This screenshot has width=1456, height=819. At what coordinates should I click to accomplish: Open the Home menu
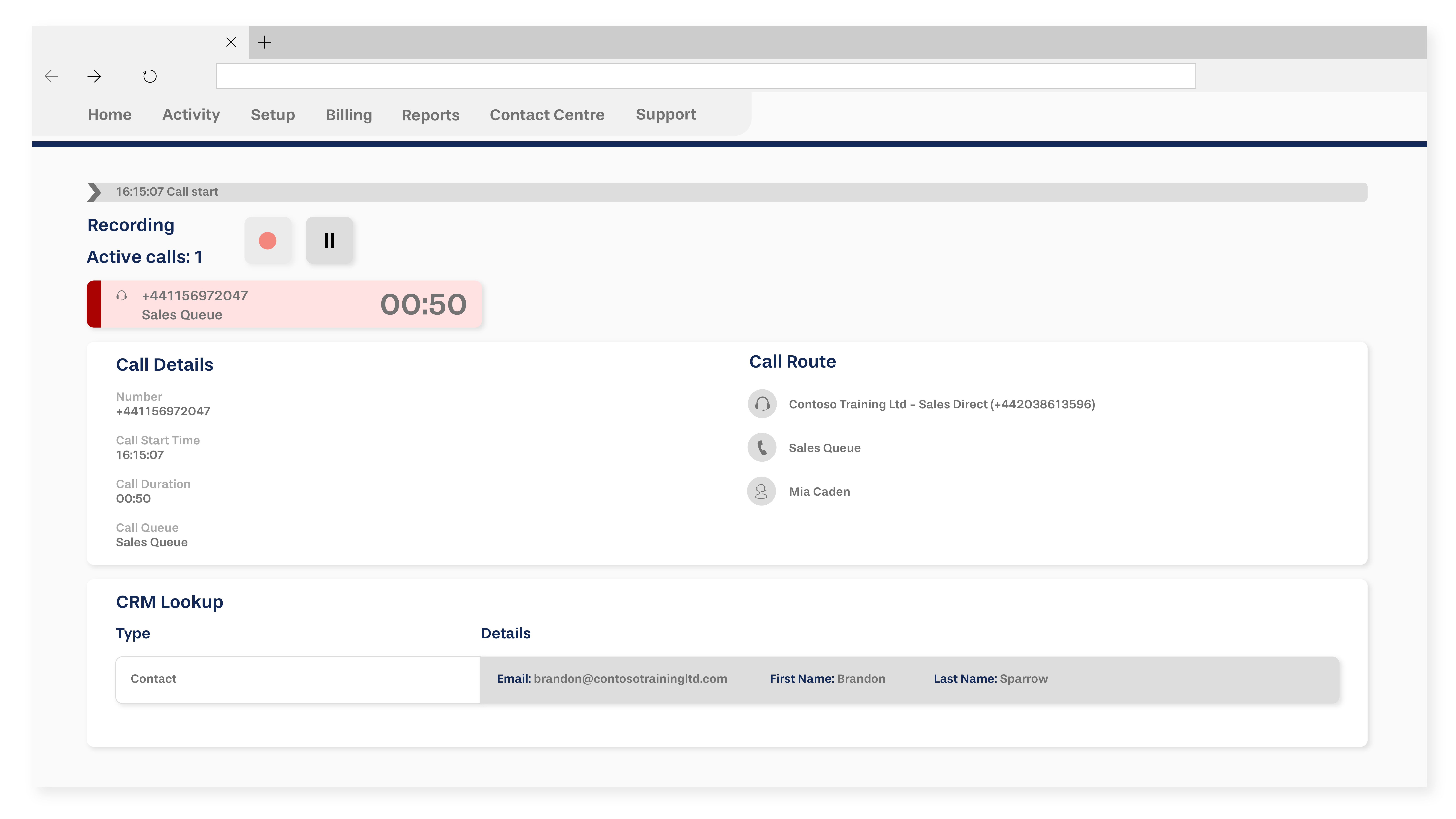pos(110,115)
